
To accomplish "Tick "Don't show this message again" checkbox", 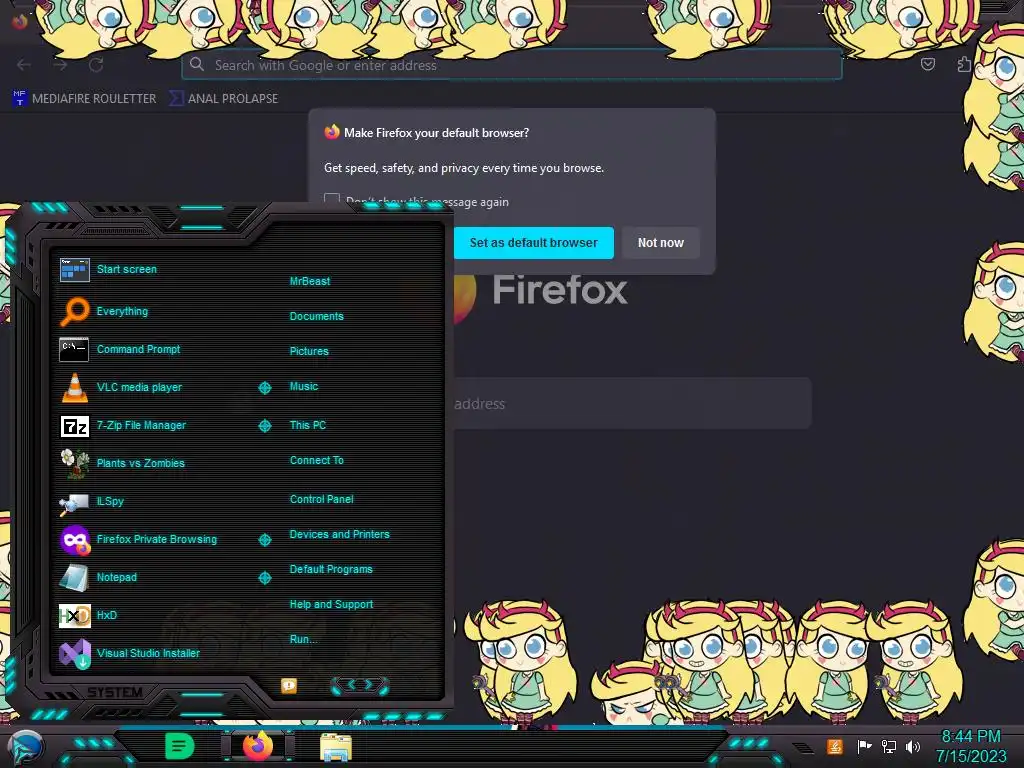I will click(332, 200).
